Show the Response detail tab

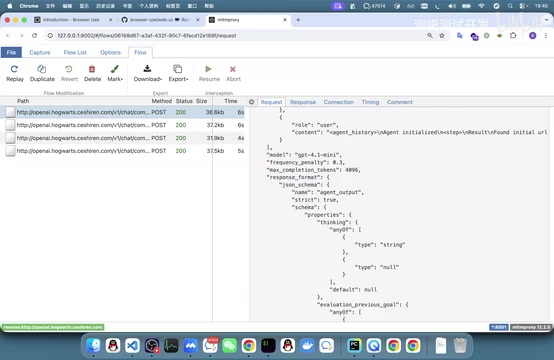303,102
